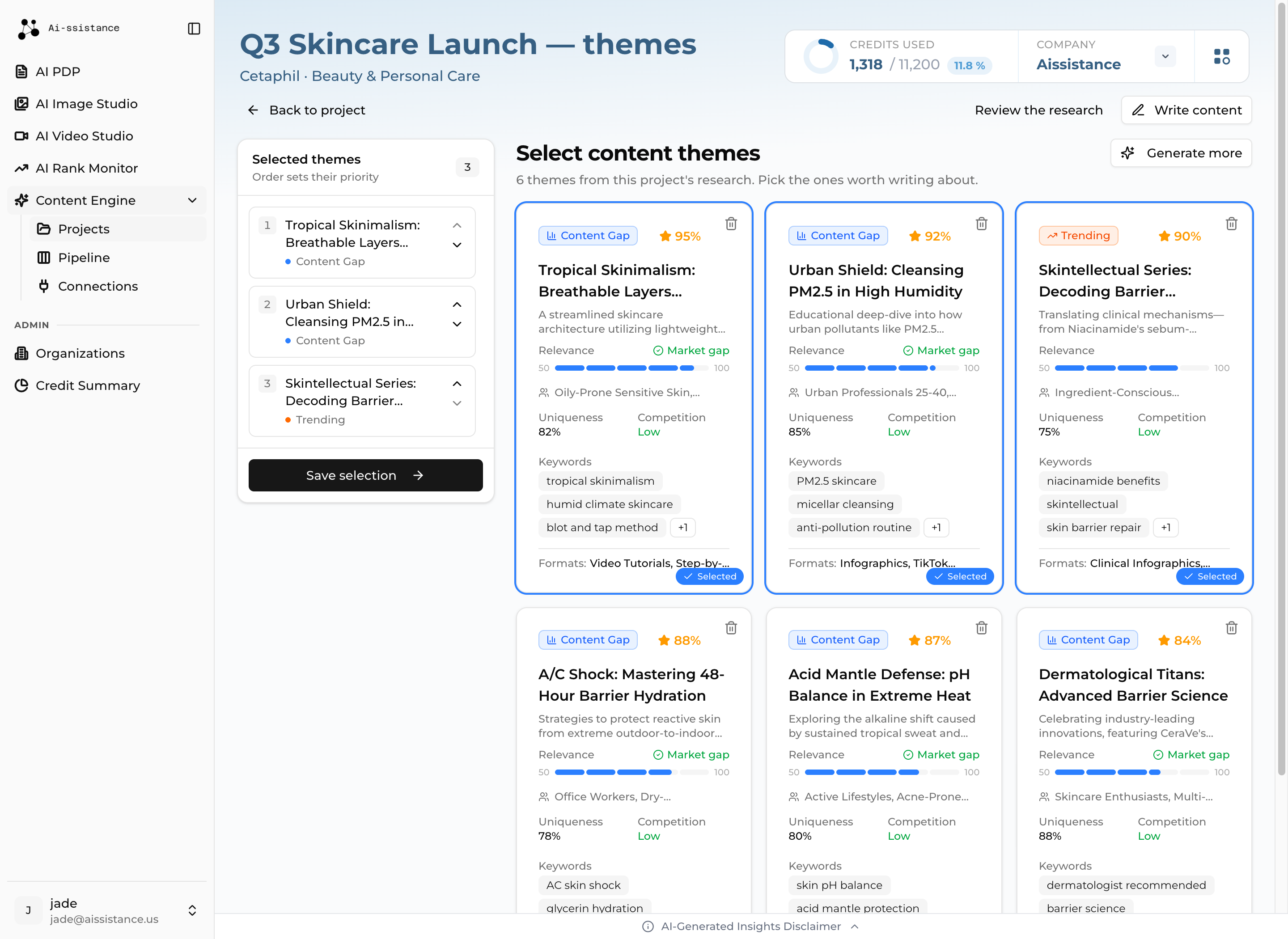Screen dimensions: 1288x939
Task: Click the credits used progress ring
Action: (x=821, y=56)
